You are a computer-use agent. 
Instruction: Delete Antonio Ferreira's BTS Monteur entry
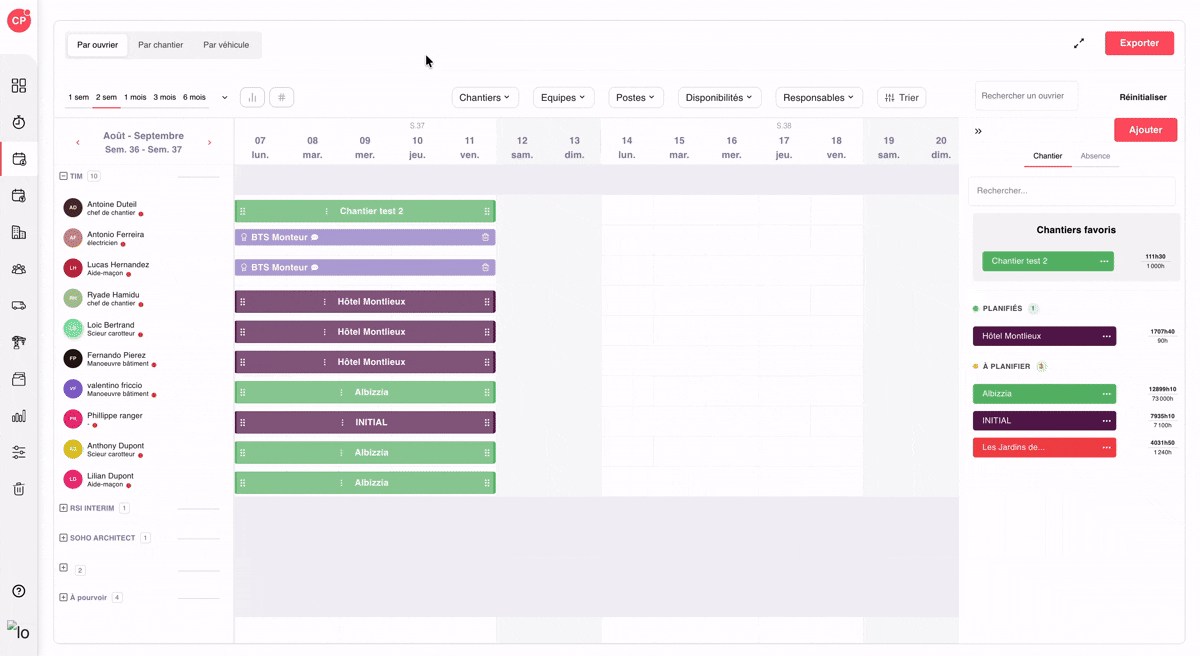pyautogui.click(x=486, y=237)
